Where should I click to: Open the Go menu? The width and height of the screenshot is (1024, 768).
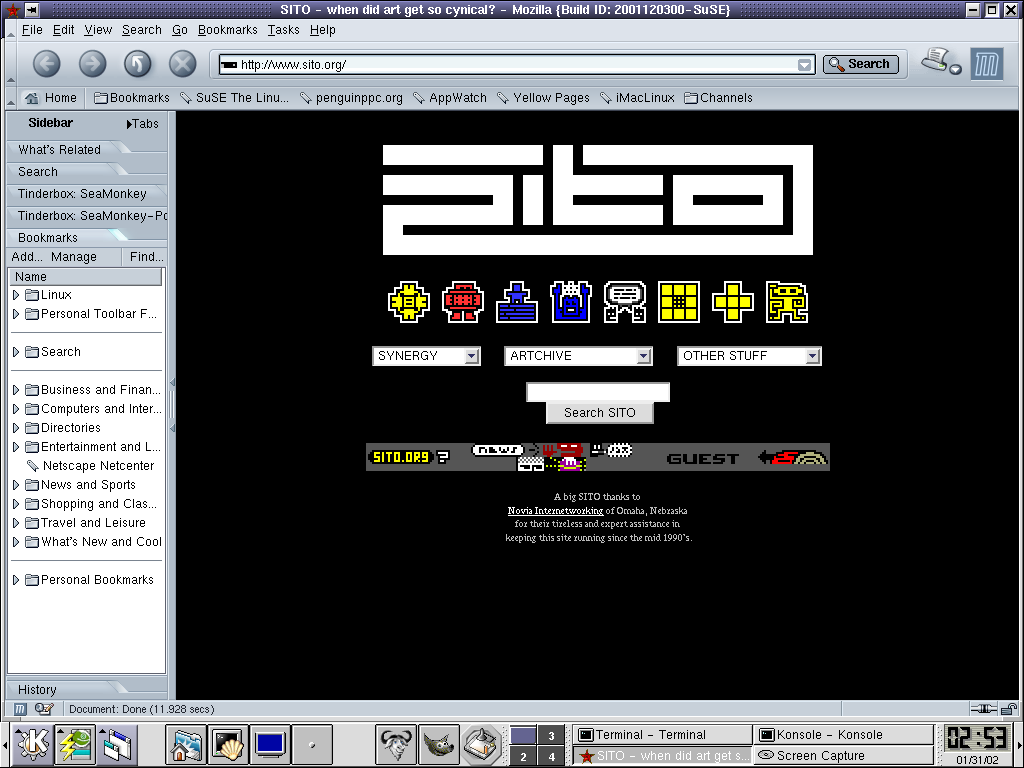click(180, 30)
